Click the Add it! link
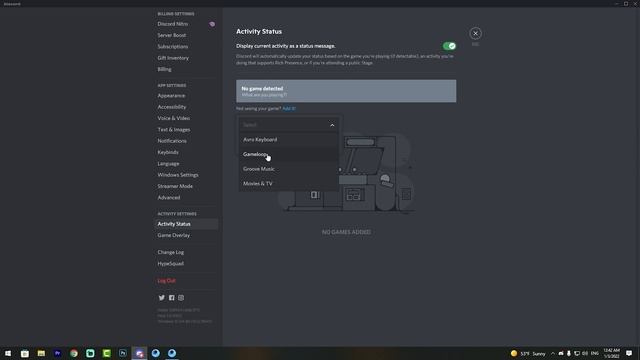This screenshot has height=360, width=640. point(289,109)
